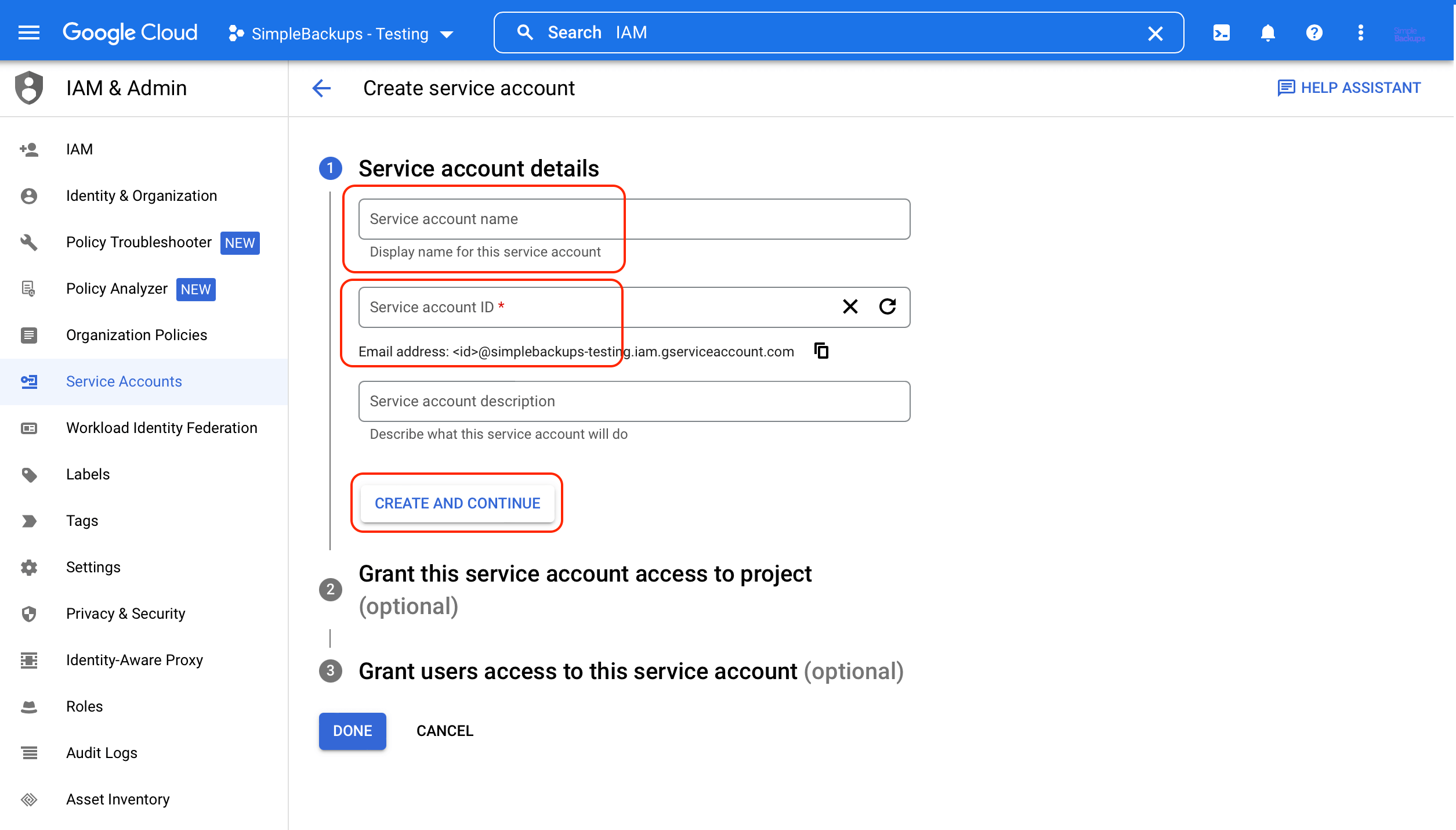Open Workload Identity Federation page
Image resolution: width=1456 pixels, height=830 pixels.
161,428
